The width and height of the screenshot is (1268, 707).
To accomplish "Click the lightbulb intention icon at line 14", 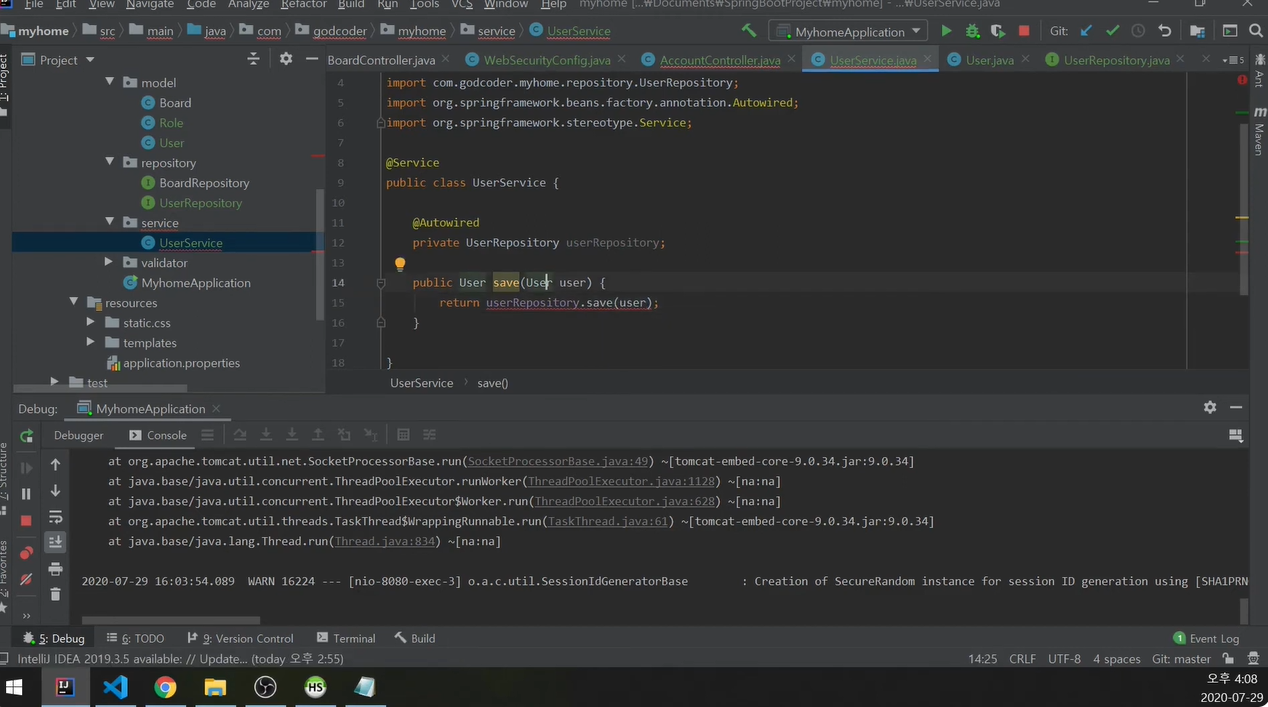I will (x=400, y=265).
